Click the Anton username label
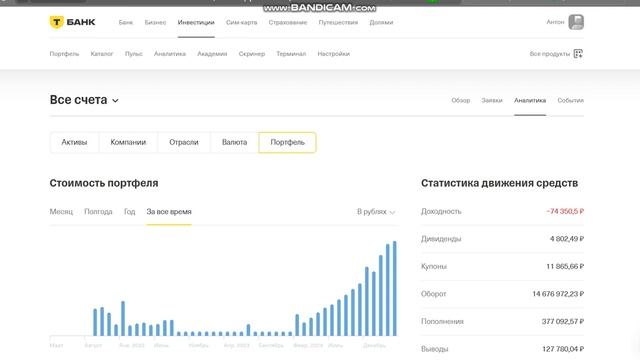 555,22
